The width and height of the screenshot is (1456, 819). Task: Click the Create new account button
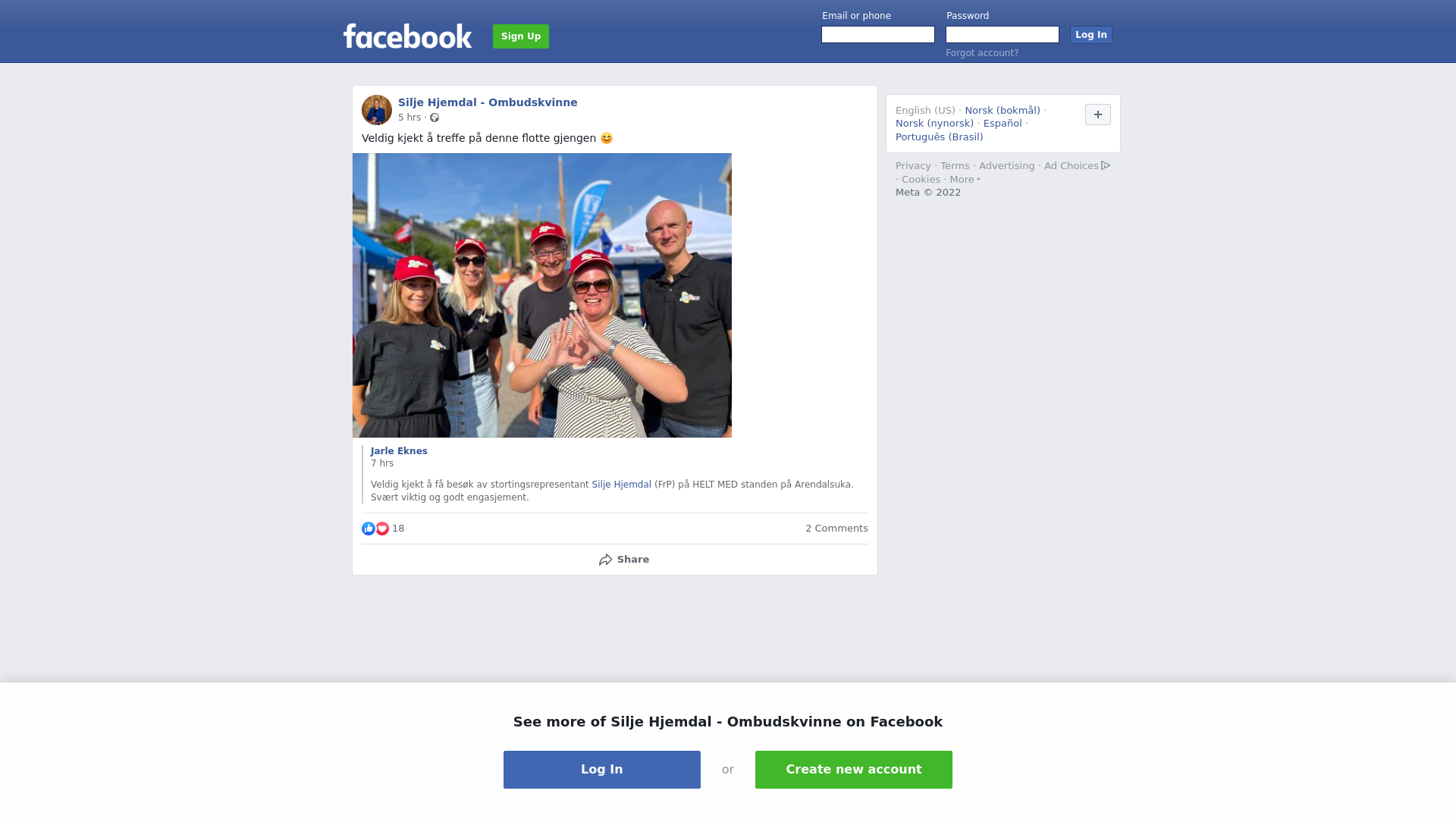tap(854, 770)
